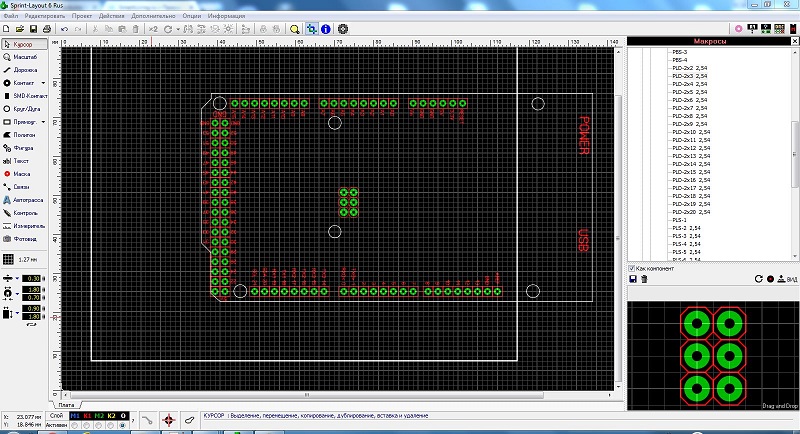
Task: Expand the Прямоуг. shape dropdown arrow
Action: pyautogui.click(x=45, y=121)
